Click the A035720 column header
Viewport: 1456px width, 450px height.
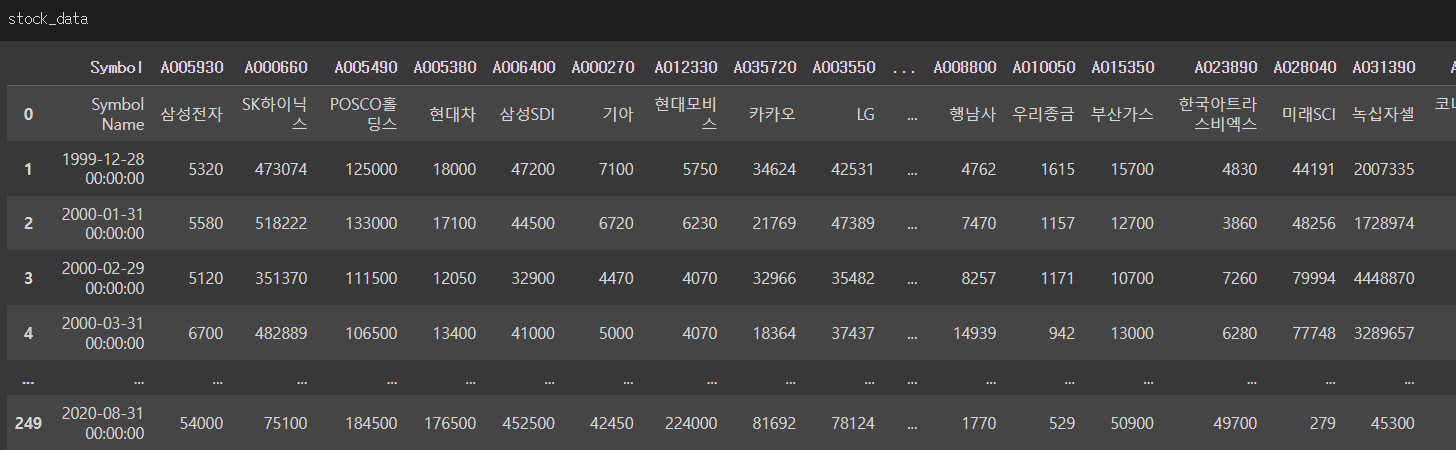pos(765,67)
